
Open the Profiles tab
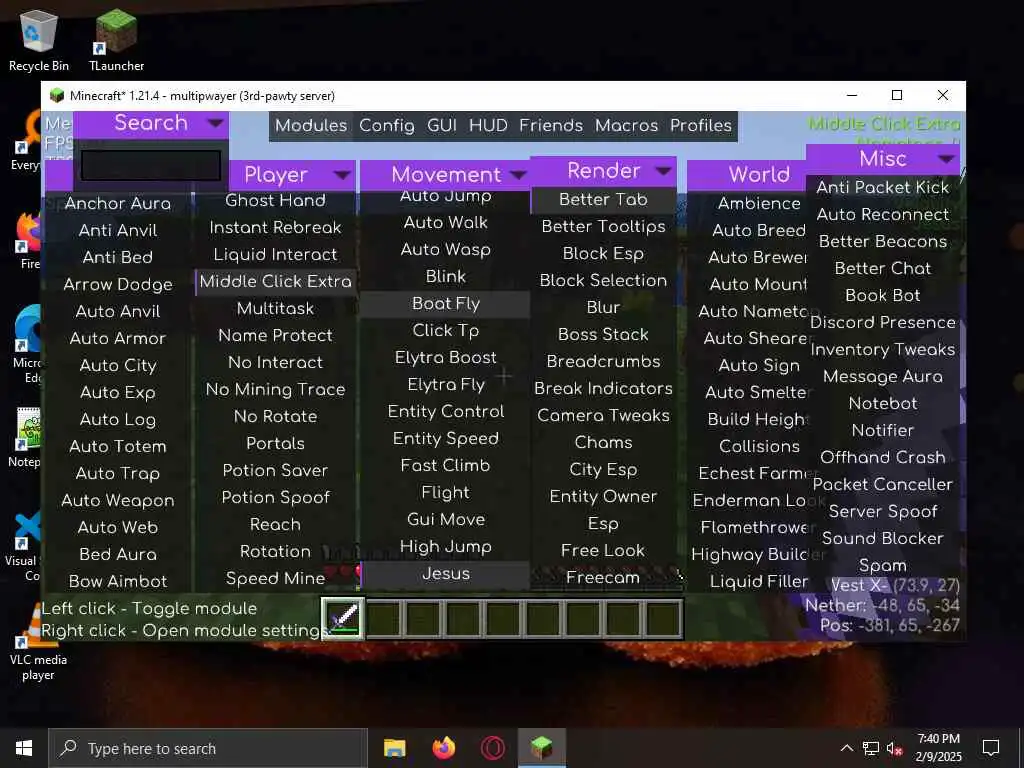701,125
